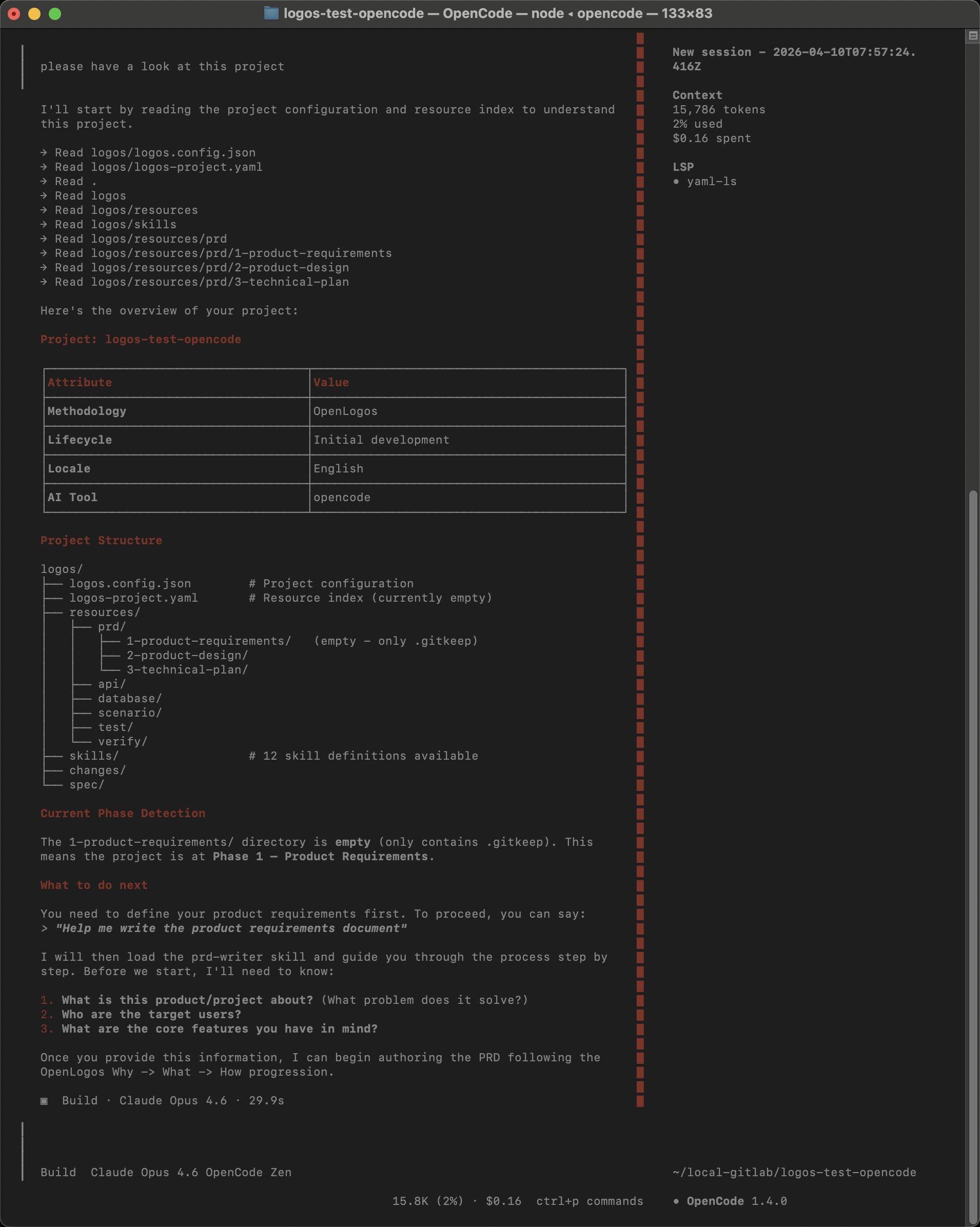Image resolution: width=980 pixels, height=1227 pixels.
Task: Click the arrow icon before Read logos/skills
Action: [x=45, y=224]
